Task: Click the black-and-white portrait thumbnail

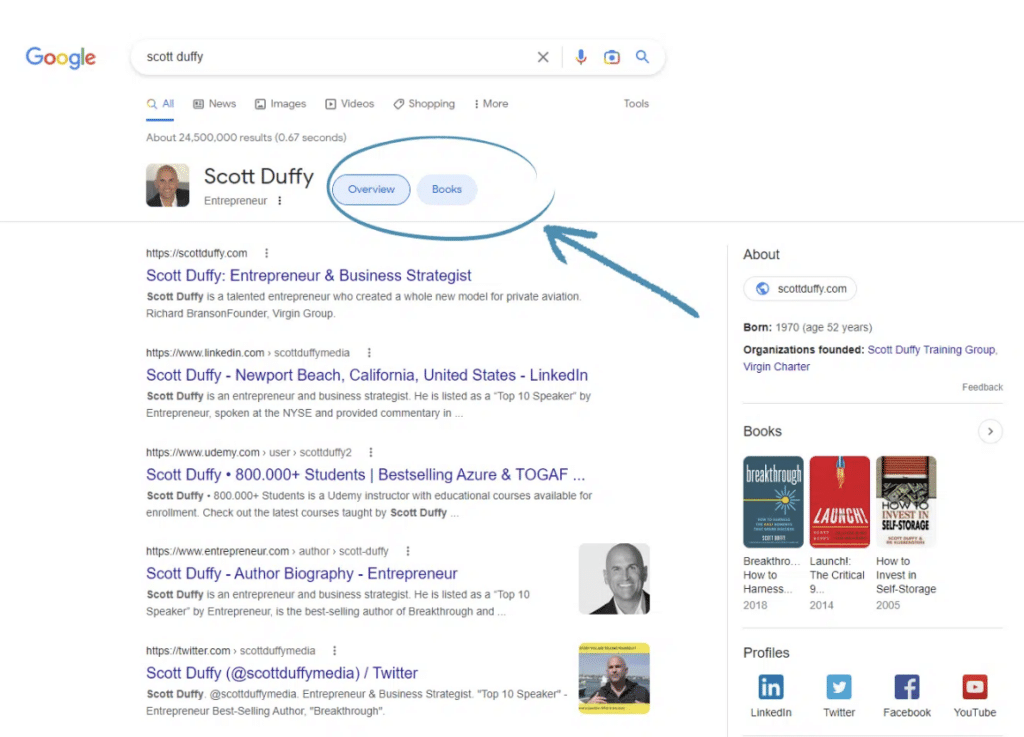Action: coord(615,579)
